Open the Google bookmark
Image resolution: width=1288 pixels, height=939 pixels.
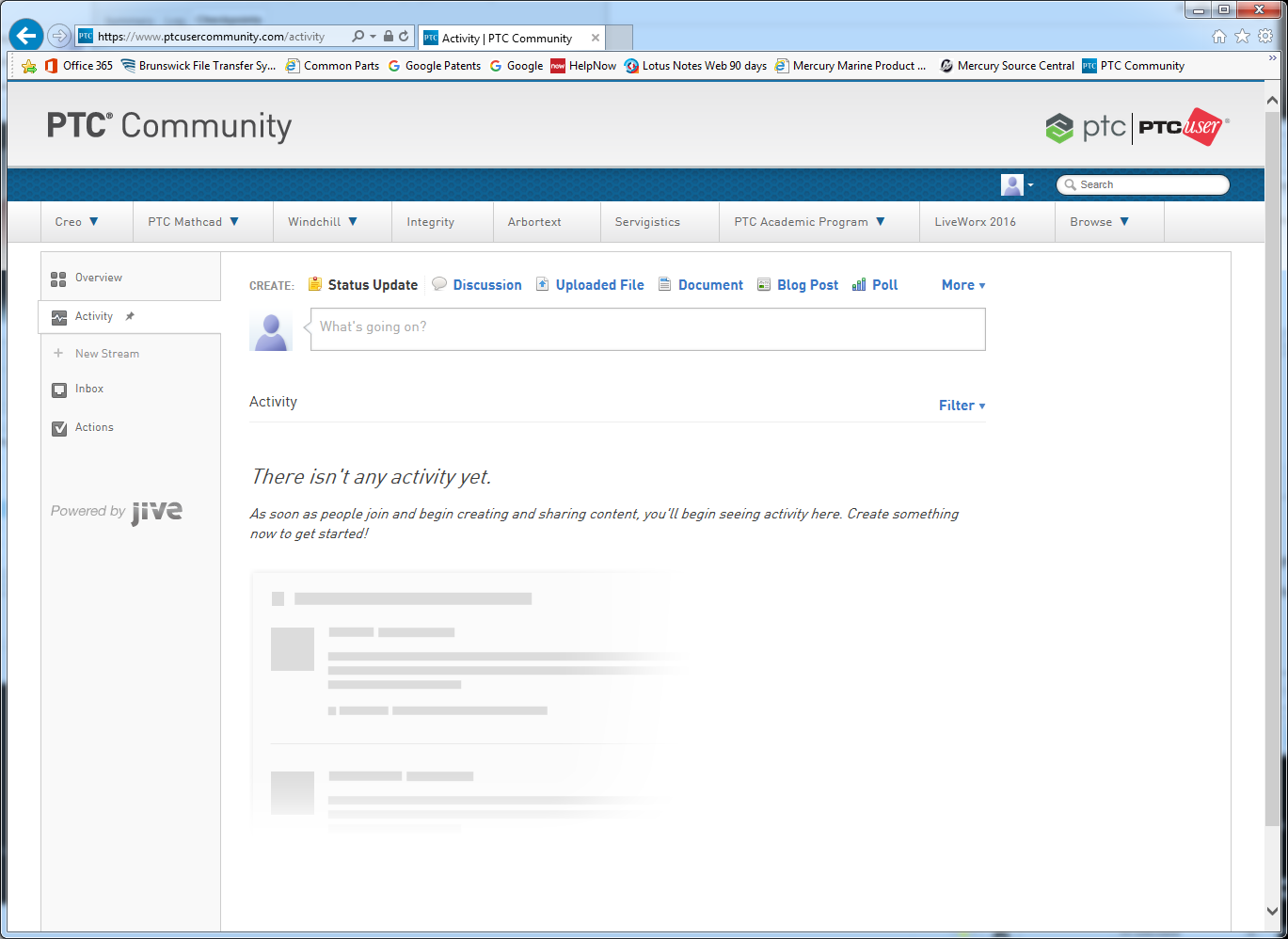pyautogui.click(x=517, y=66)
